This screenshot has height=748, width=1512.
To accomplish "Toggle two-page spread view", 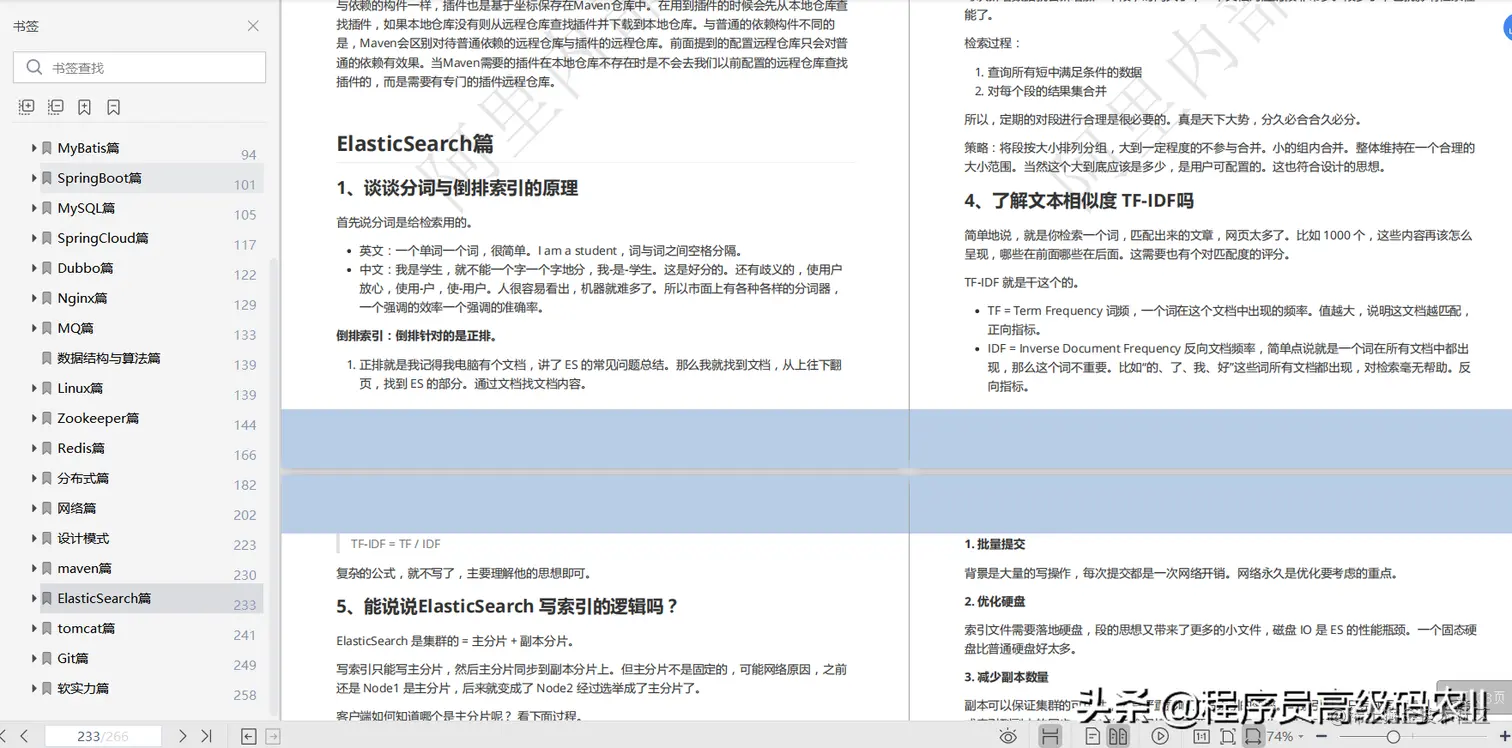I will 1119,735.
